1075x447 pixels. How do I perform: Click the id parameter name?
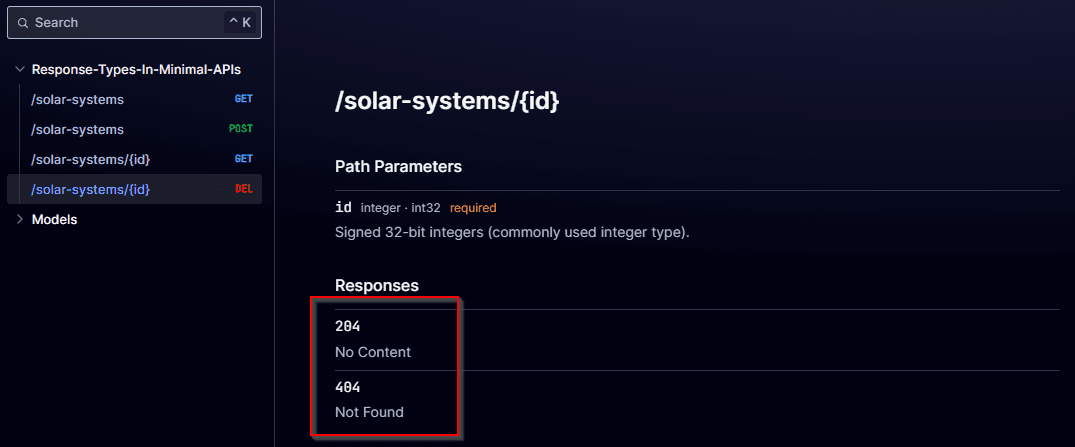[343, 207]
